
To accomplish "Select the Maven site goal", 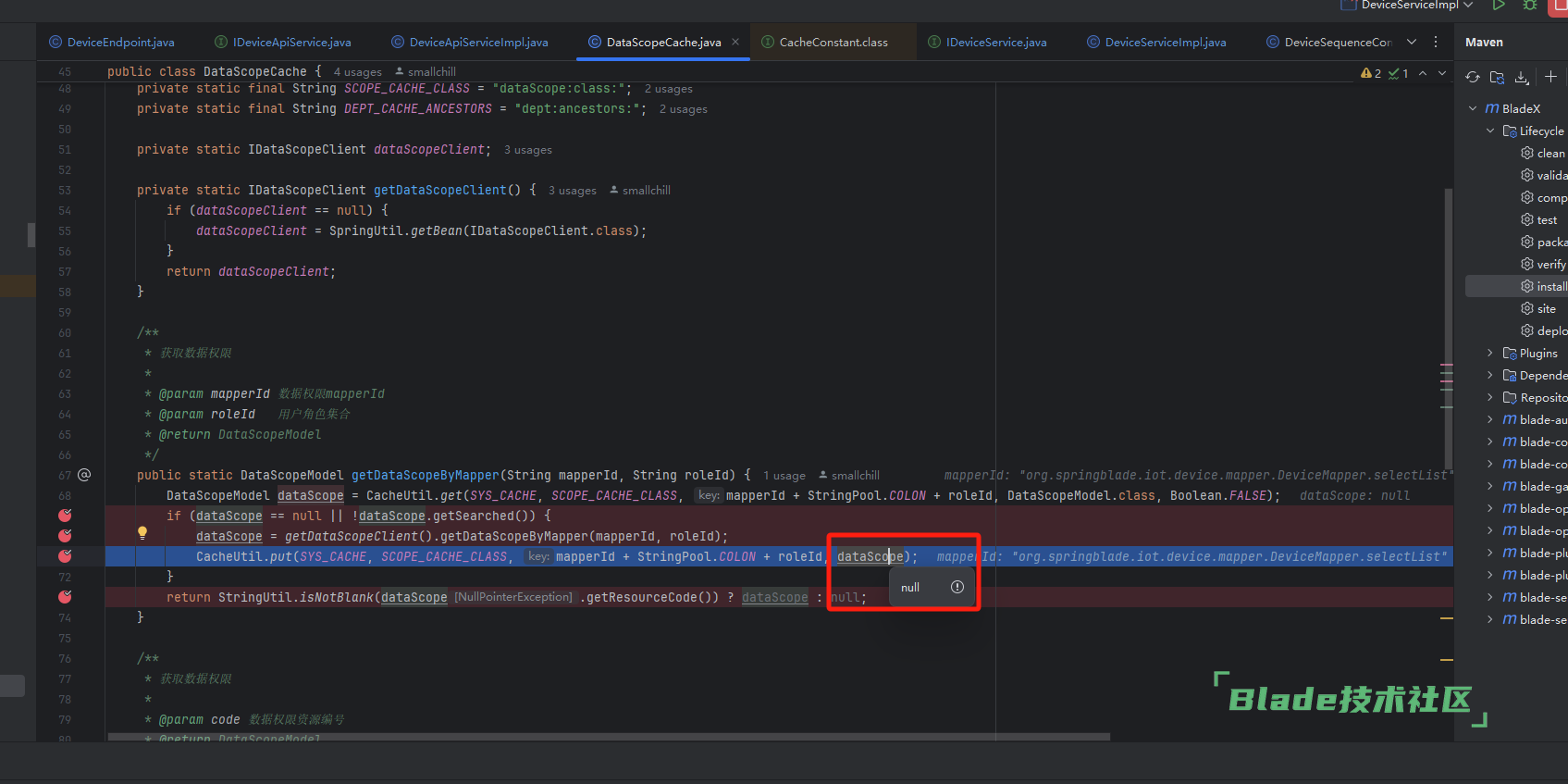I will 1538,308.
